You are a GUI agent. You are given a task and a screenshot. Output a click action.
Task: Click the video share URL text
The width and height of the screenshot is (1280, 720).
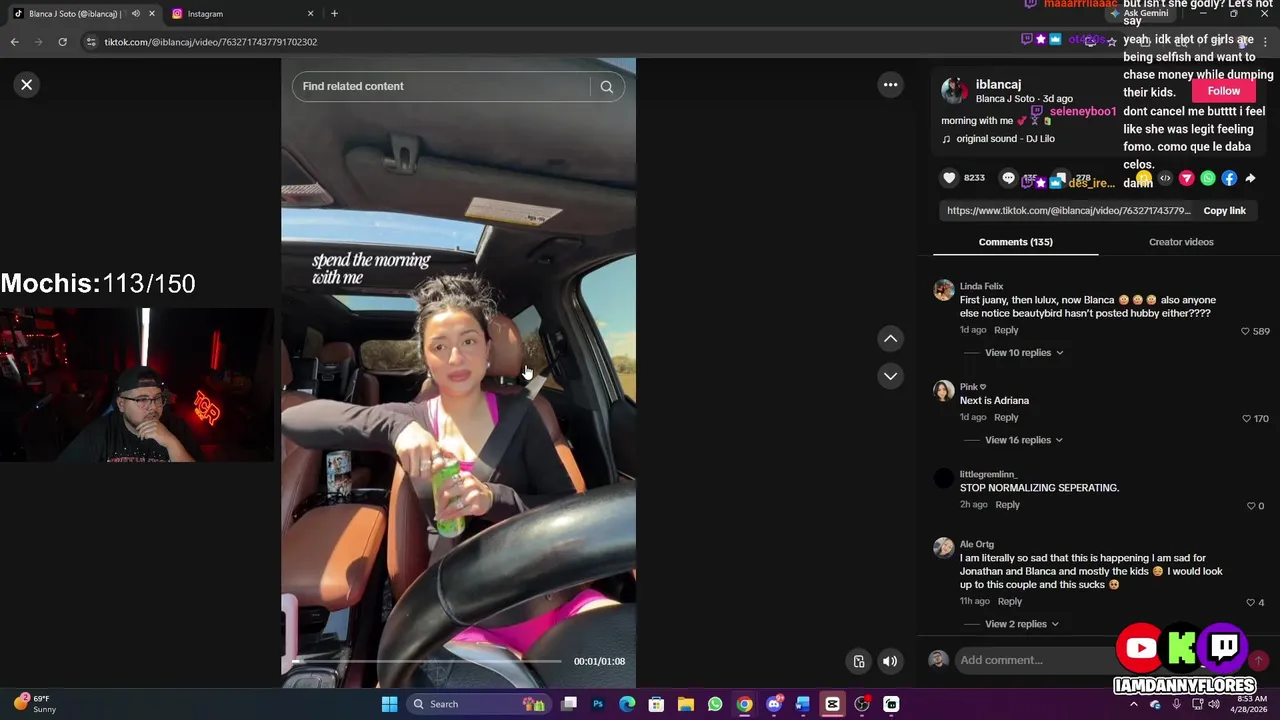(1069, 211)
